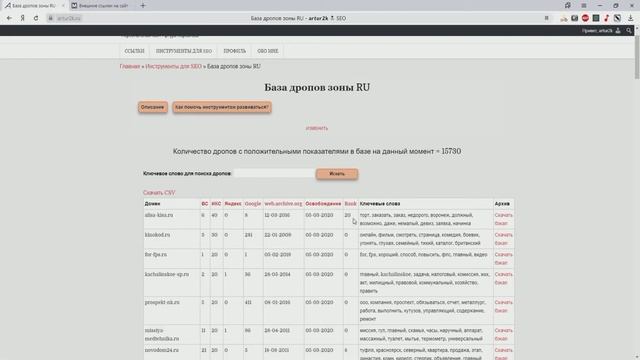Click the 'Привет' user greeting in the header
This screenshot has width=640, height=360.
click(597, 31)
